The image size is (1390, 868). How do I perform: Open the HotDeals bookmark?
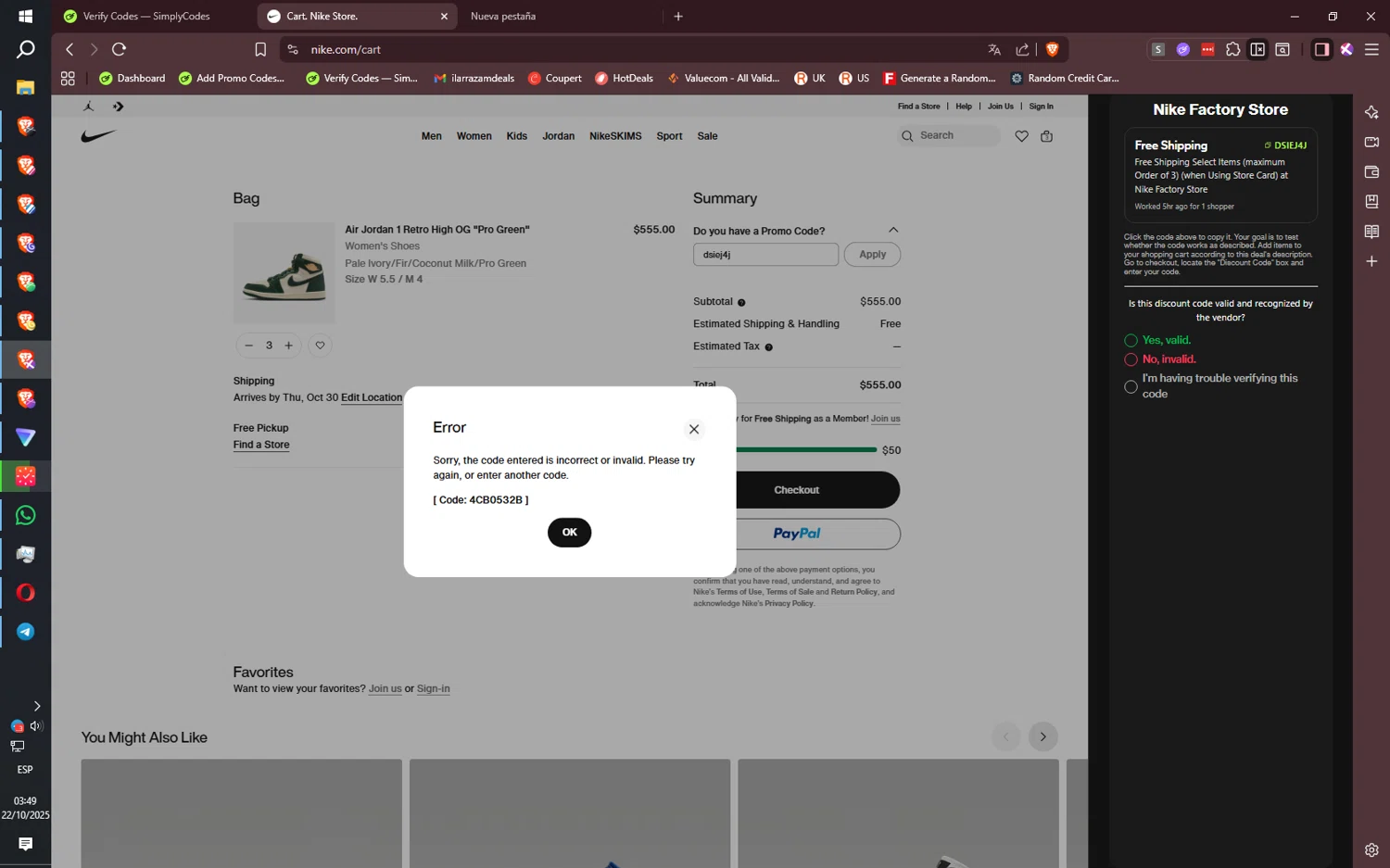pos(624,78)
